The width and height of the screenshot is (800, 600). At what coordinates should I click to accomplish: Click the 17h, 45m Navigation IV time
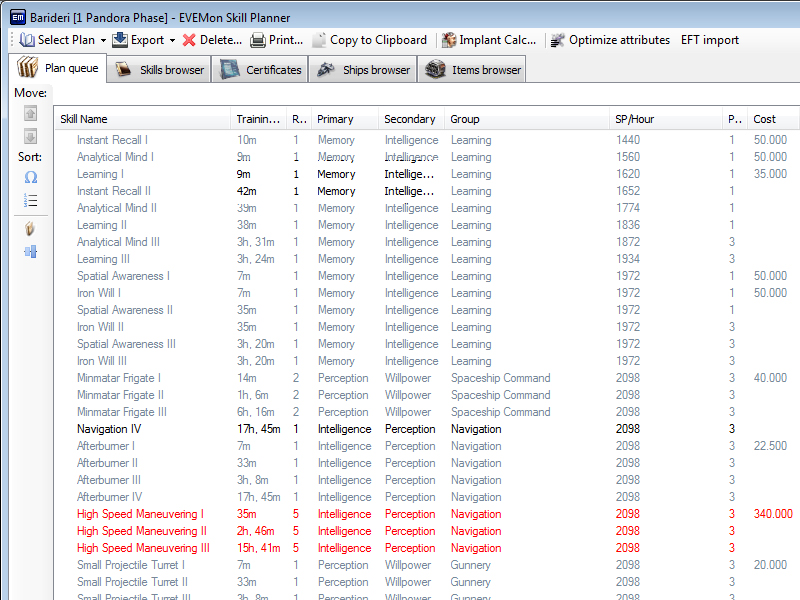click(x=259, y=429)
